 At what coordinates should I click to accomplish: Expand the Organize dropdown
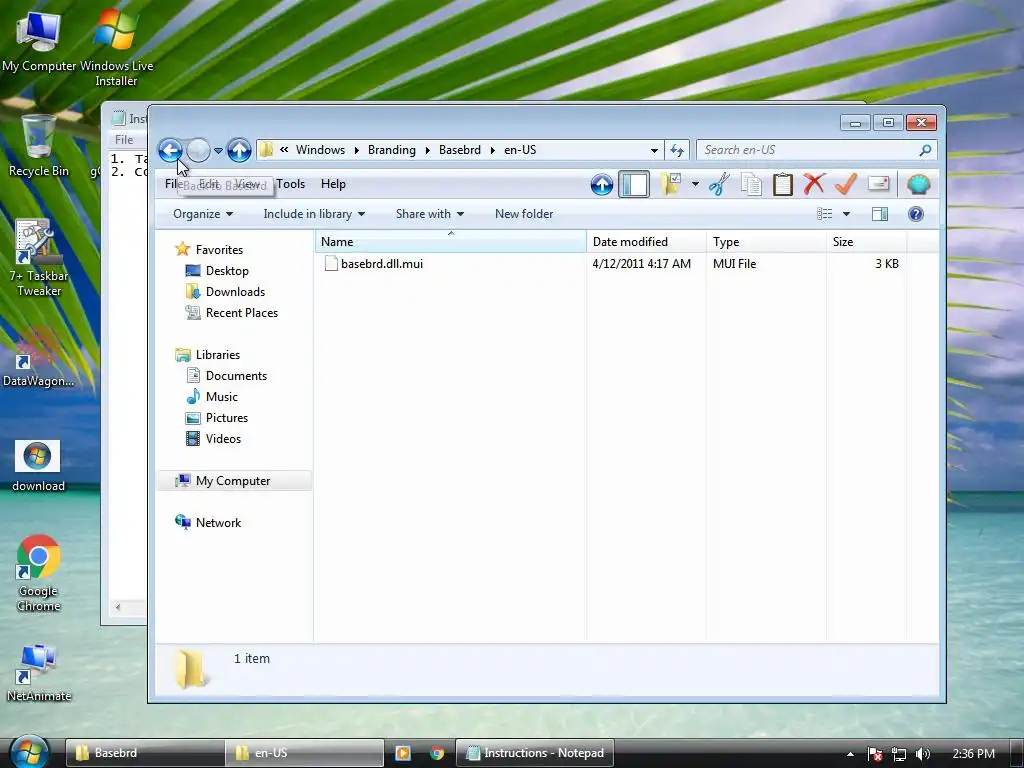coord(202,214)
